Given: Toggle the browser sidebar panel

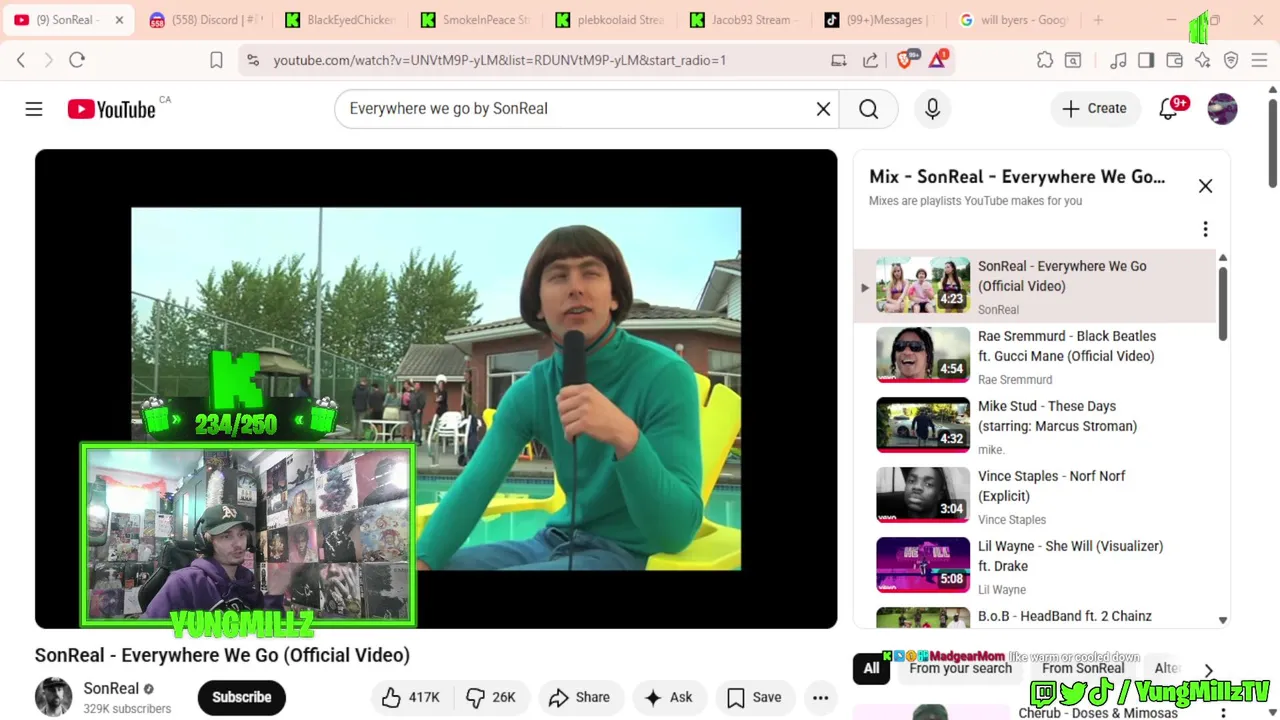Looking at the screenshot, I should click(1146, 60).
